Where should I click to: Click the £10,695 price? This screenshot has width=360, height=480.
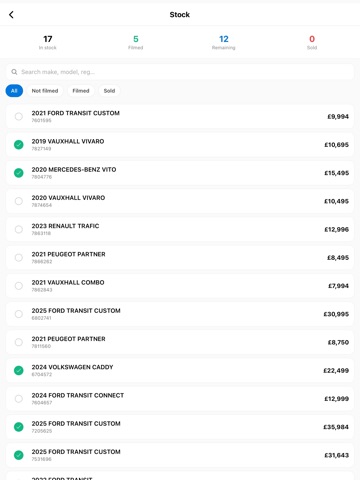pos(337,145)
